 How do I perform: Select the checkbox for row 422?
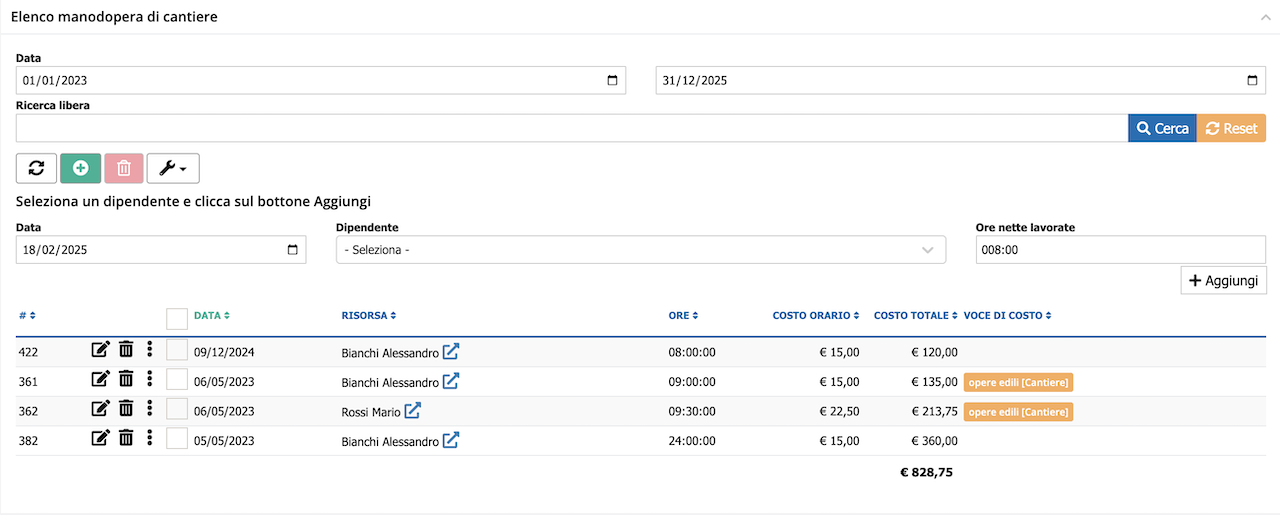(177, 350)
